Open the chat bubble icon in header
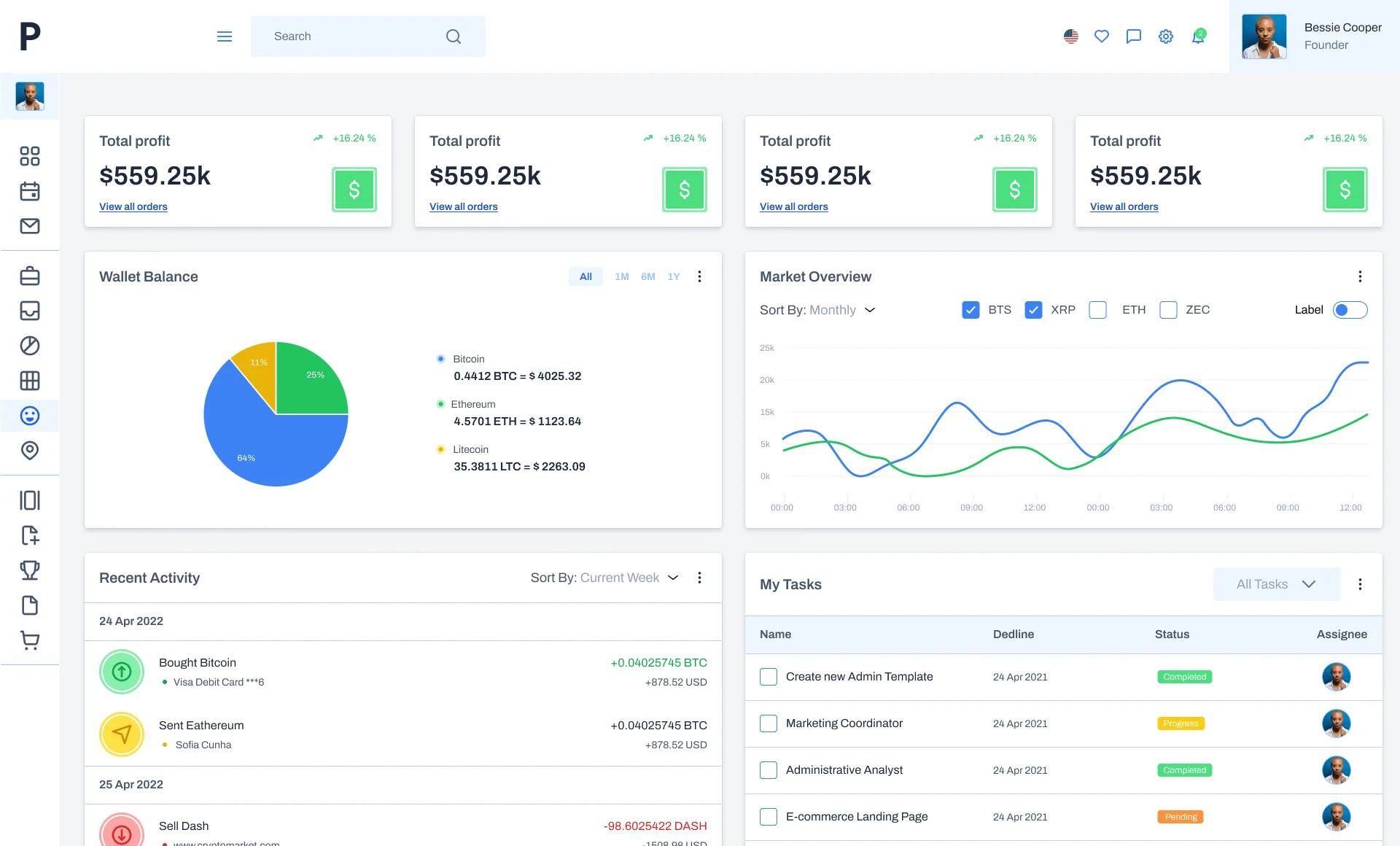 1133,36
